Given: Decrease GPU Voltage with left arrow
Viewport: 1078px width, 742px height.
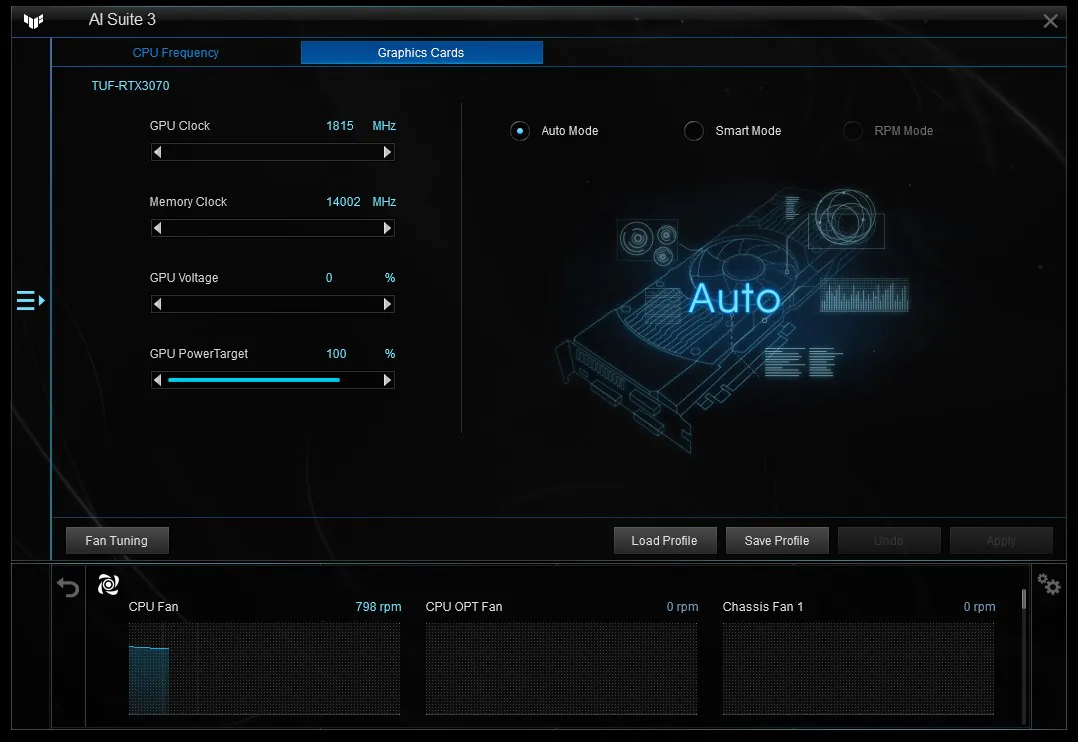Looking at the screenshot, I should 157,304.
